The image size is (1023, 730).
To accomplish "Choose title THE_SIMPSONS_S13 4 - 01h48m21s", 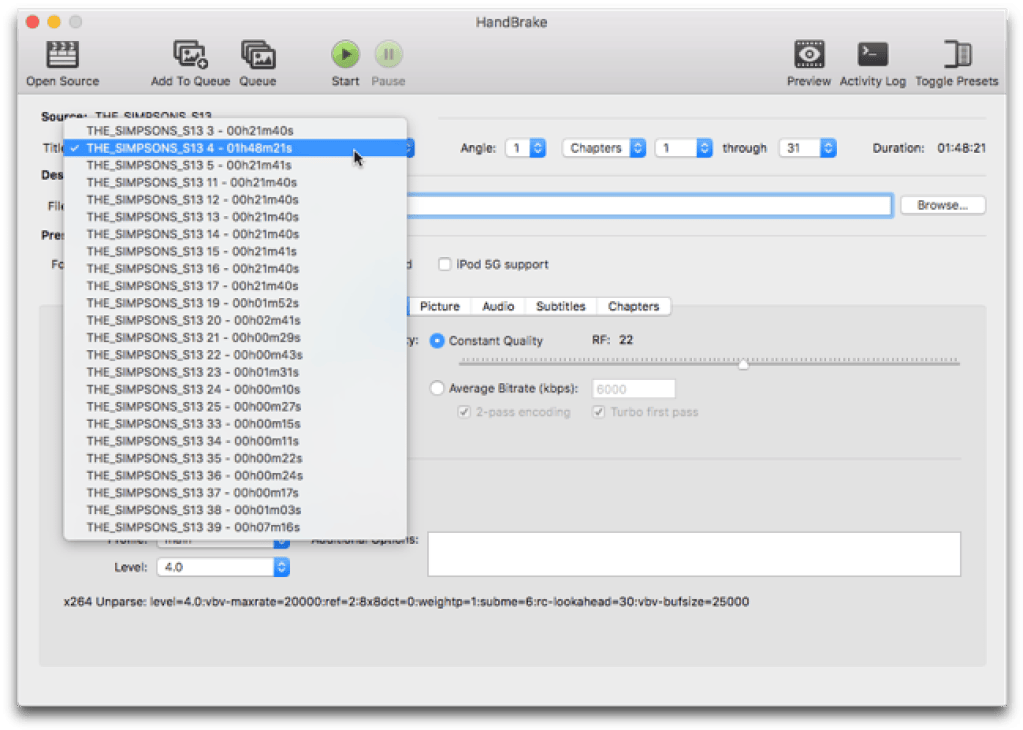I will 235,148.
